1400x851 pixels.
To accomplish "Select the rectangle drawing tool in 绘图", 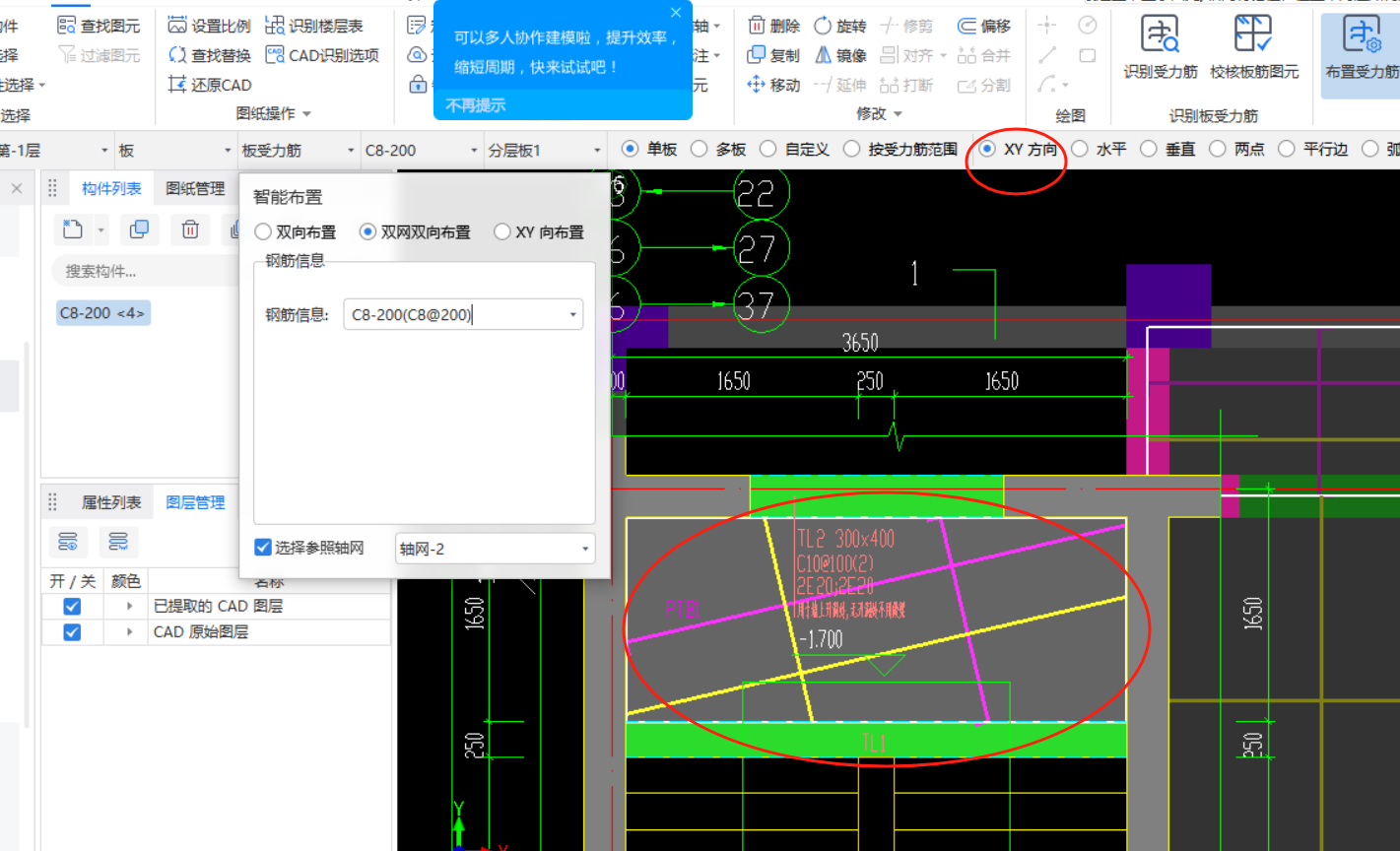I will (x=1088, y=55).
